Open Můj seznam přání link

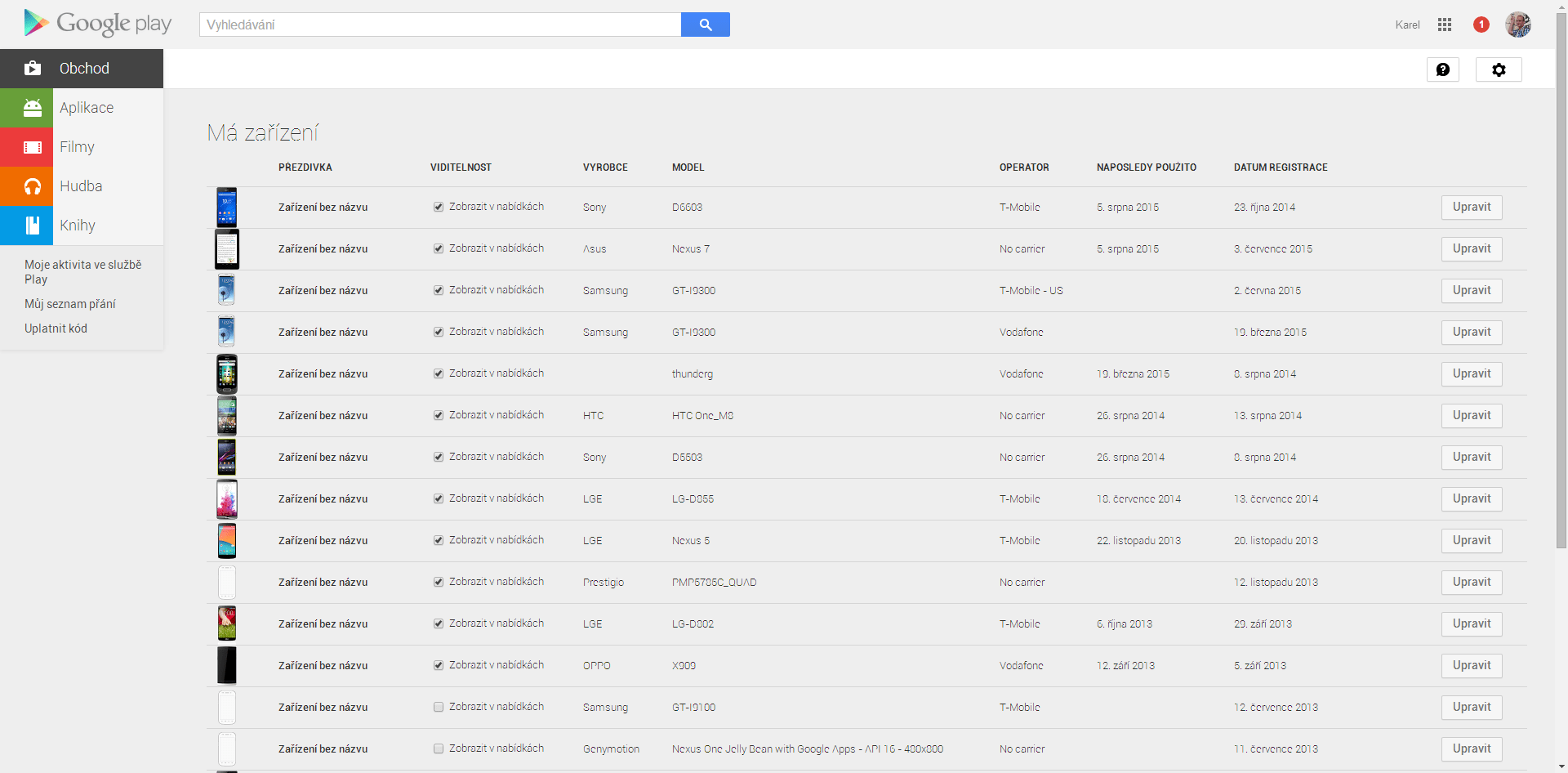coord(70,304)
